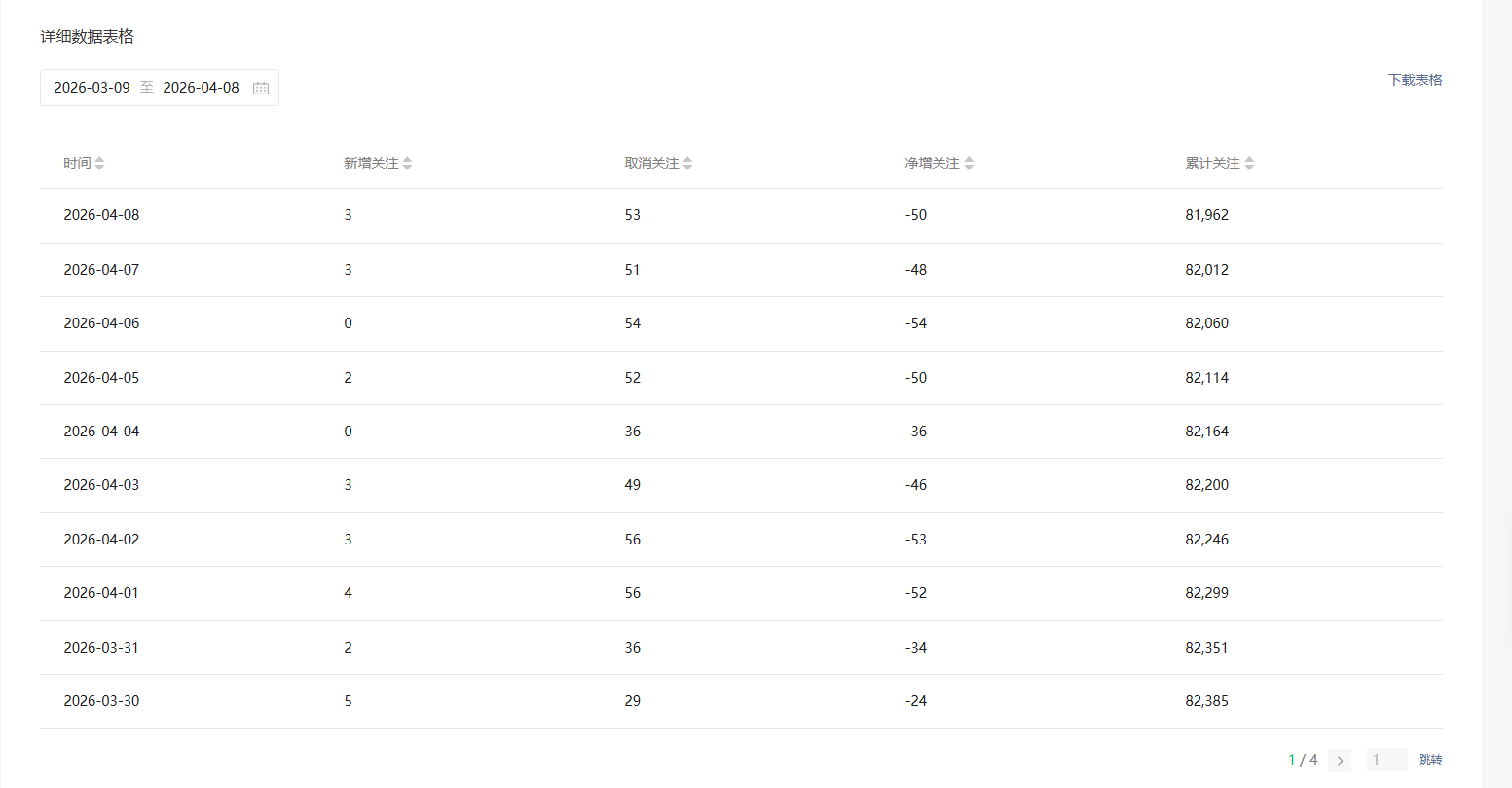Go to next page with right chevron

1340,761
